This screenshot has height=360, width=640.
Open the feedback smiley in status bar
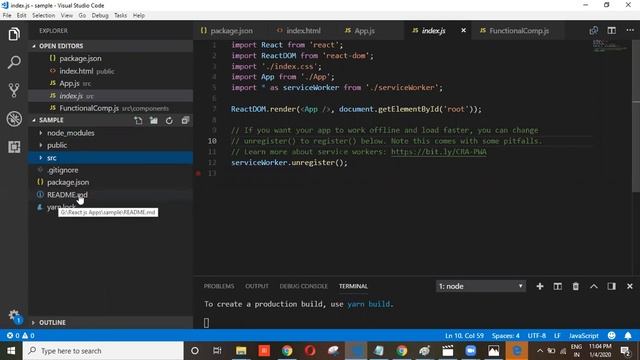click(x=611, y=336)
